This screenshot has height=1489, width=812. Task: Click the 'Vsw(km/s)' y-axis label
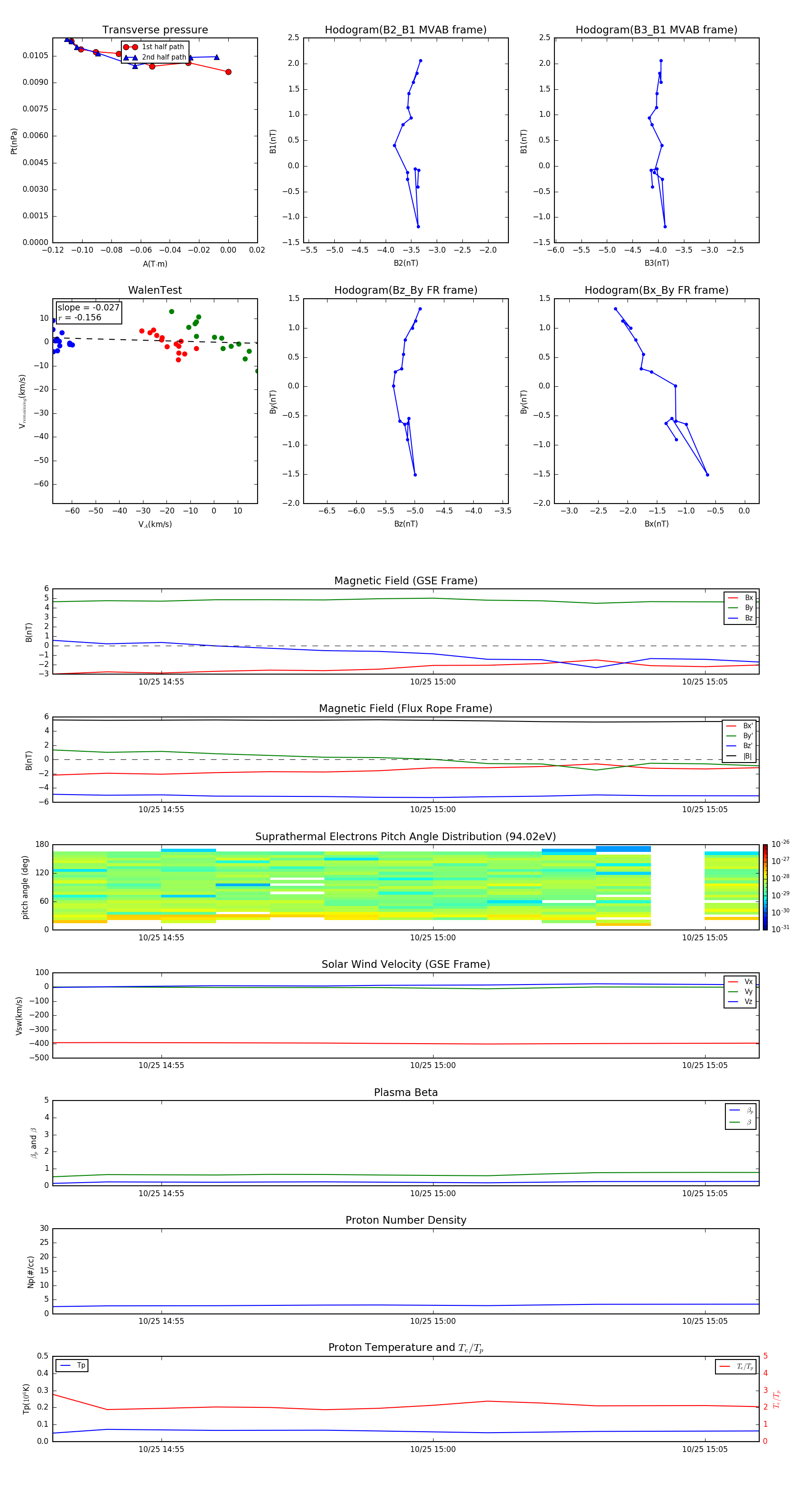(18, 1016)
